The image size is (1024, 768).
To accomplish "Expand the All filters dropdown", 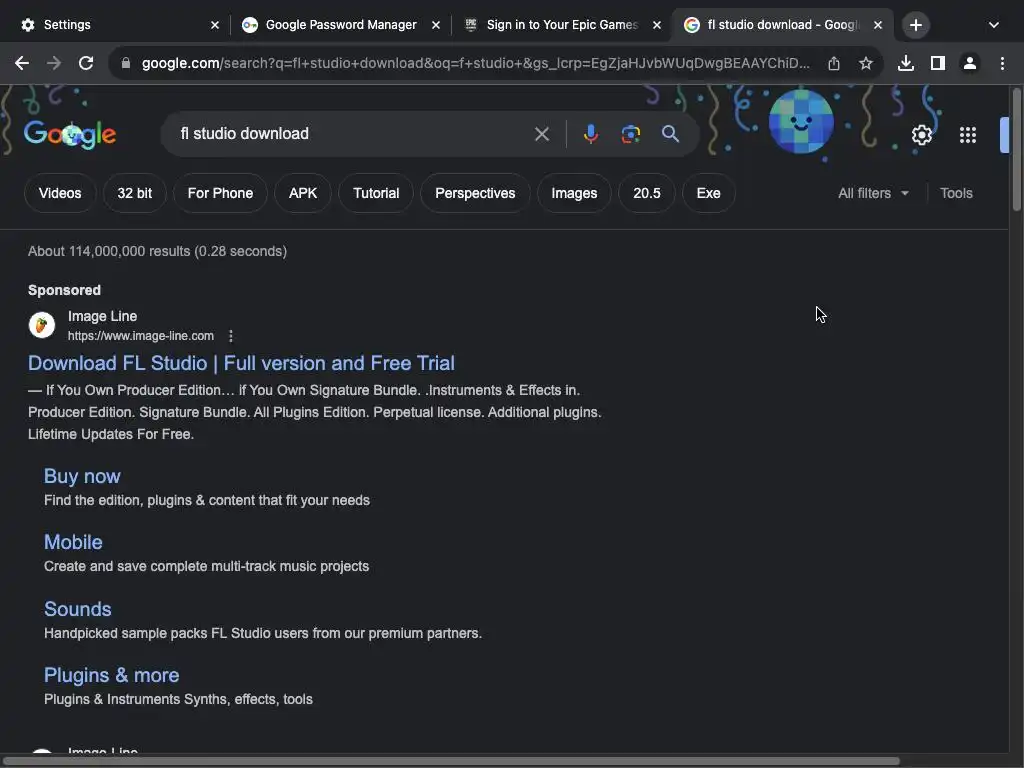I will coord(873,193).
